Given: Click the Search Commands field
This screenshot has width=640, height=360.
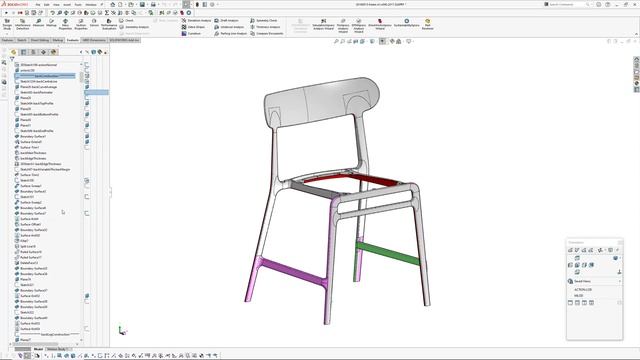Looking at the screenshot, I should tap(567, 4).
